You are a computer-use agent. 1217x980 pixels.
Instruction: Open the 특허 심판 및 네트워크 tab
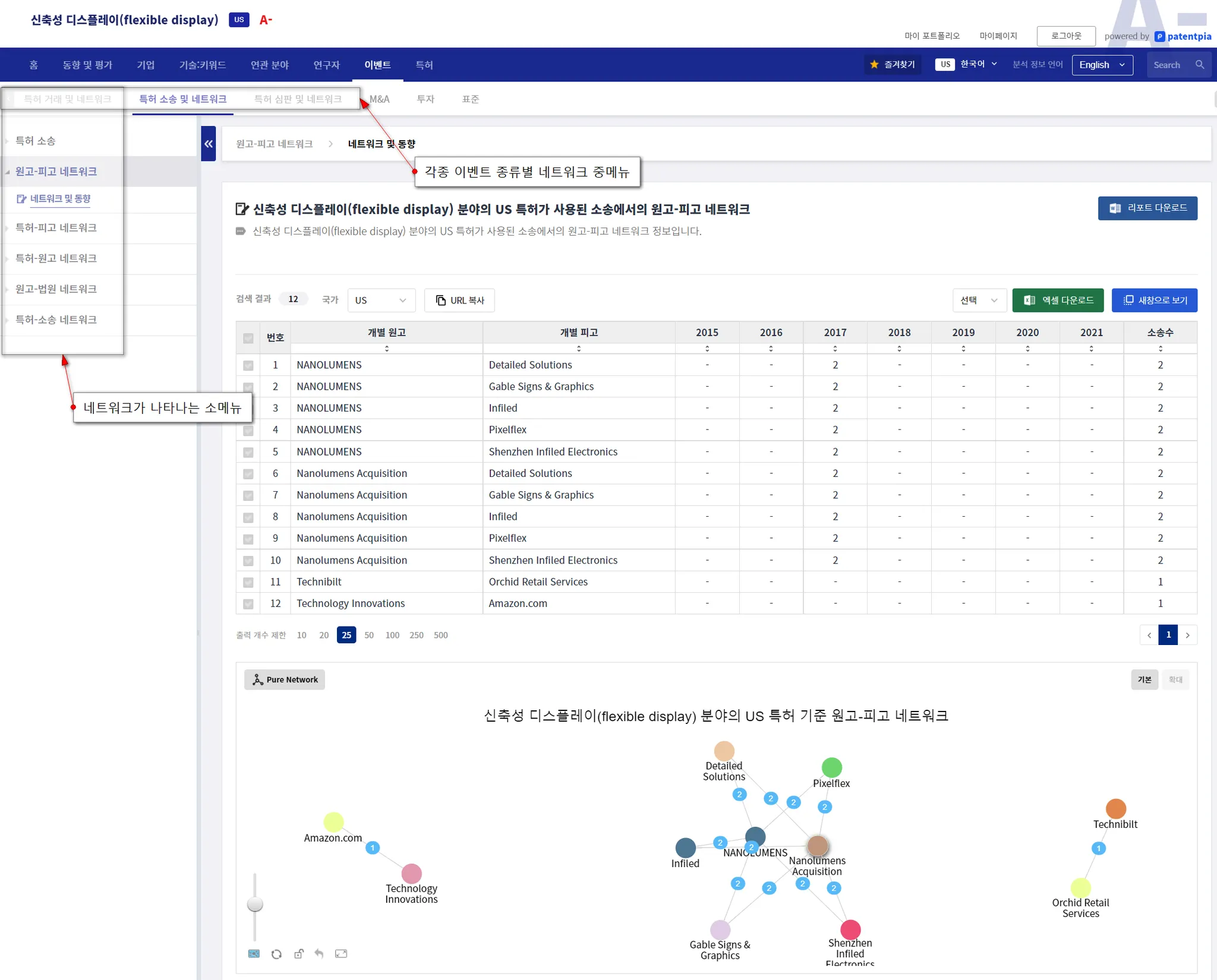click(x=298, y=99)
